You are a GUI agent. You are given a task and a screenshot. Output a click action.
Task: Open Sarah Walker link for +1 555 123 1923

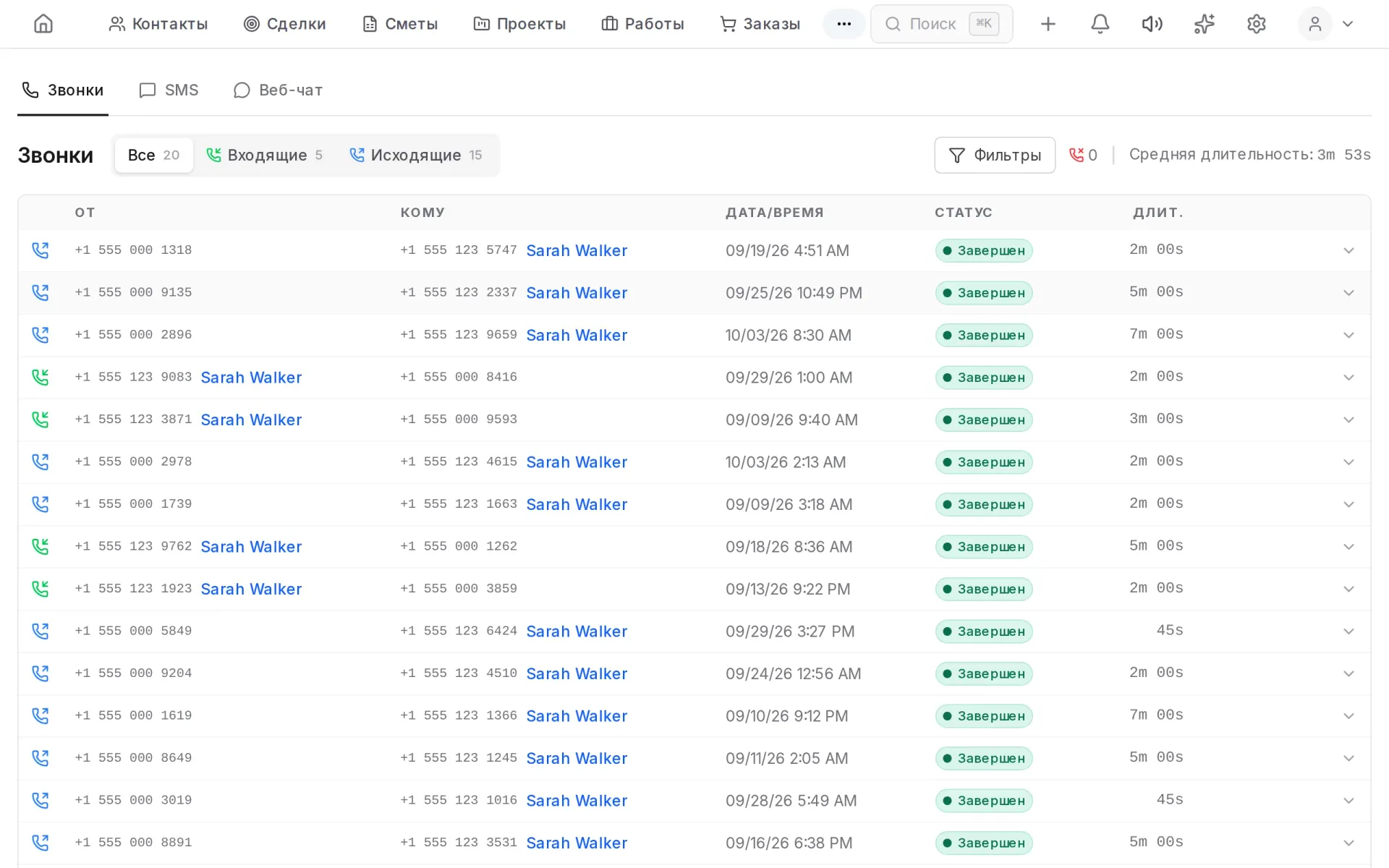251,589
